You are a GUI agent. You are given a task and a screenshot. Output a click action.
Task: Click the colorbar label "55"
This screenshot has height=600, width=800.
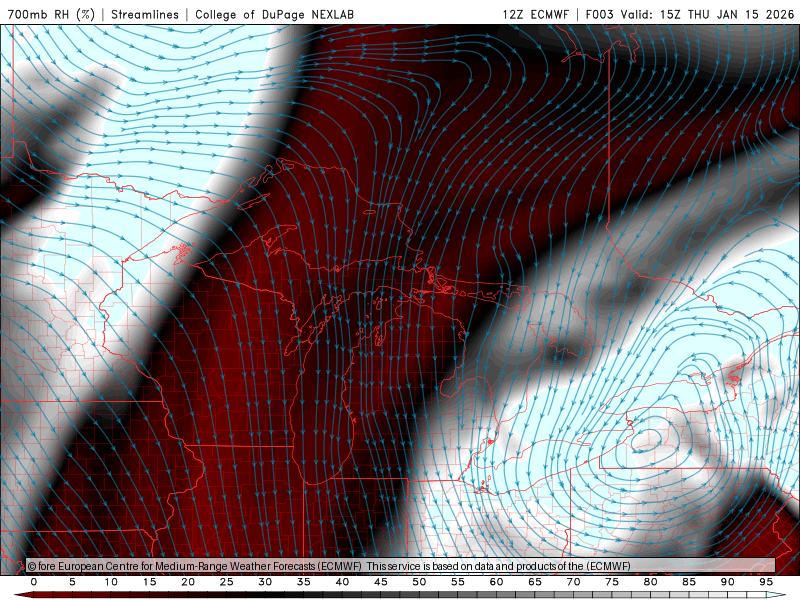458,582
